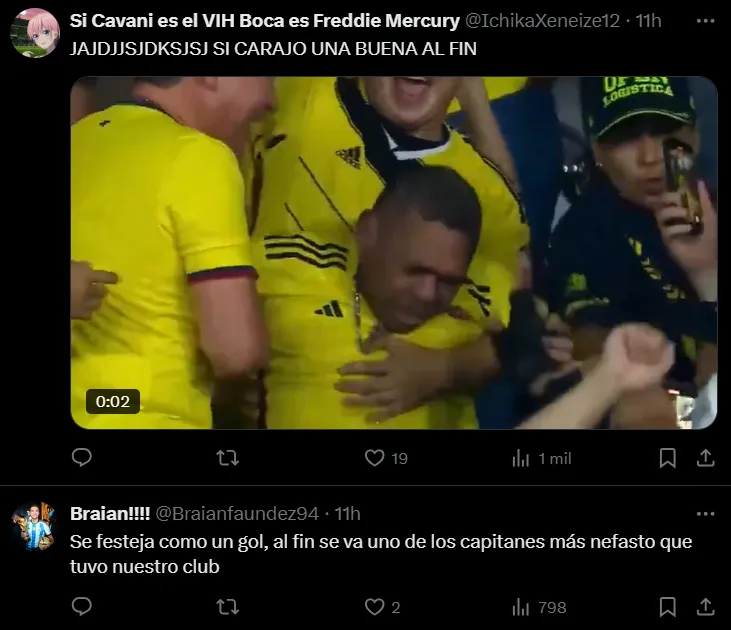
Task: Open the @IchikaXeneize12 handle link
Action: tap(542, 21)
